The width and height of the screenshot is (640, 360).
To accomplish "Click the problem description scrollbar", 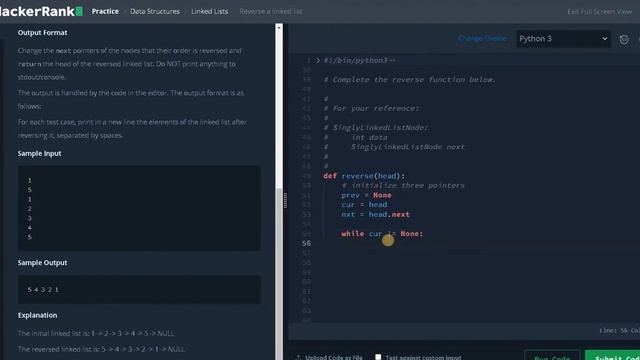I will [x=279, y=106].
